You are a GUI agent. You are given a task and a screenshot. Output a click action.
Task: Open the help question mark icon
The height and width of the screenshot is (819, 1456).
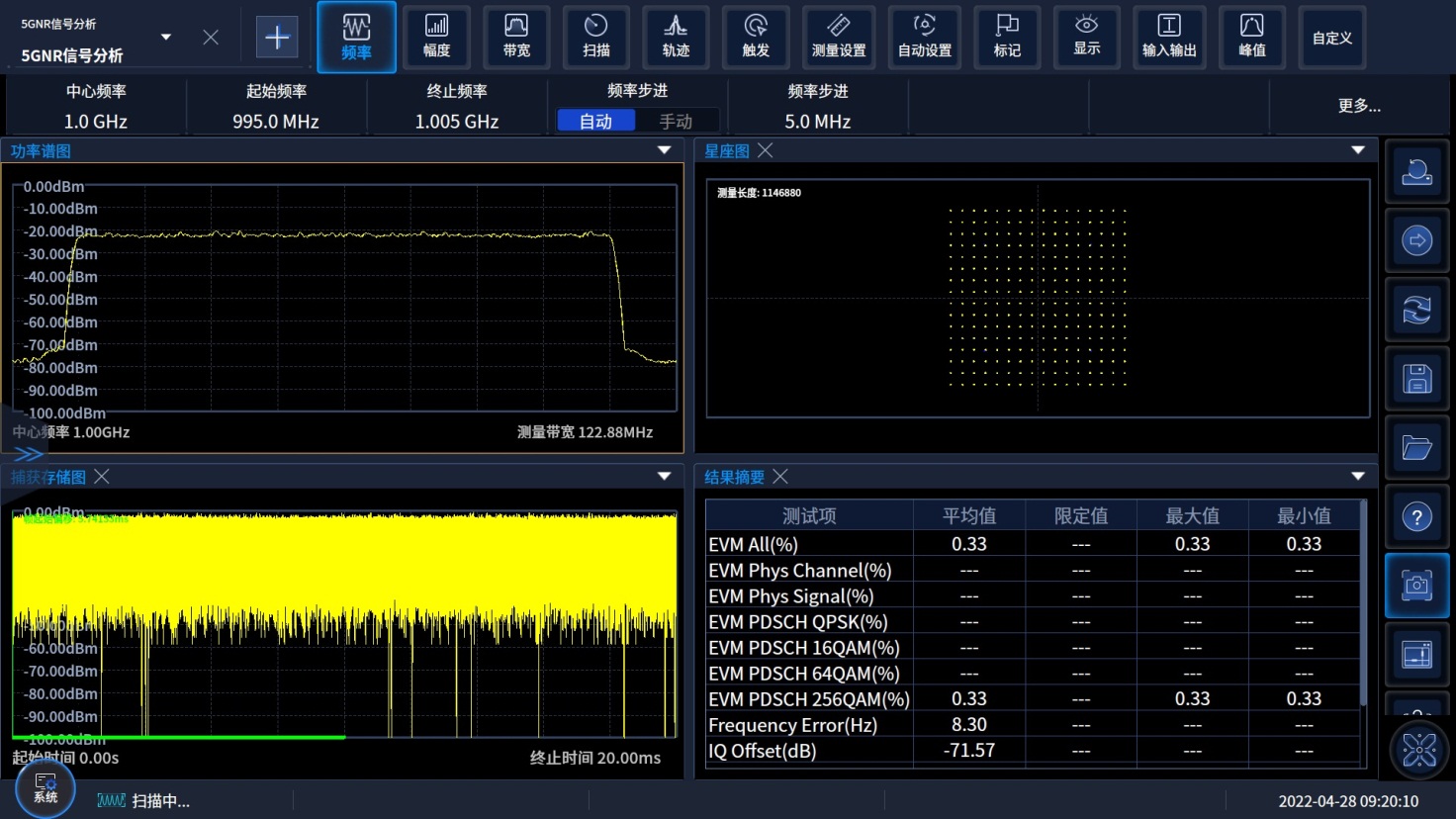click(x=1416, y=516)
